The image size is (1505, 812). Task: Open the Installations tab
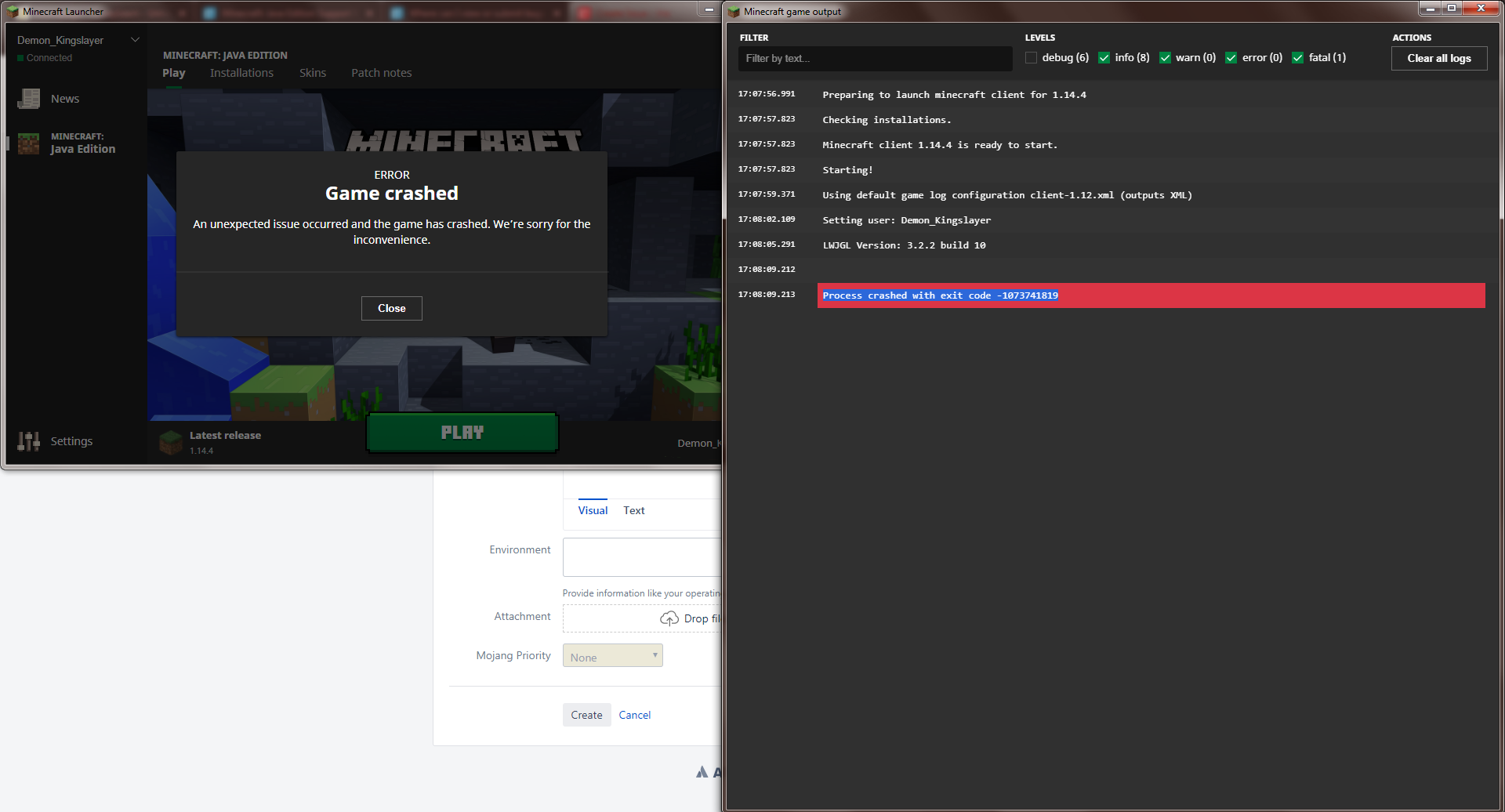click(x=241, y=73)
